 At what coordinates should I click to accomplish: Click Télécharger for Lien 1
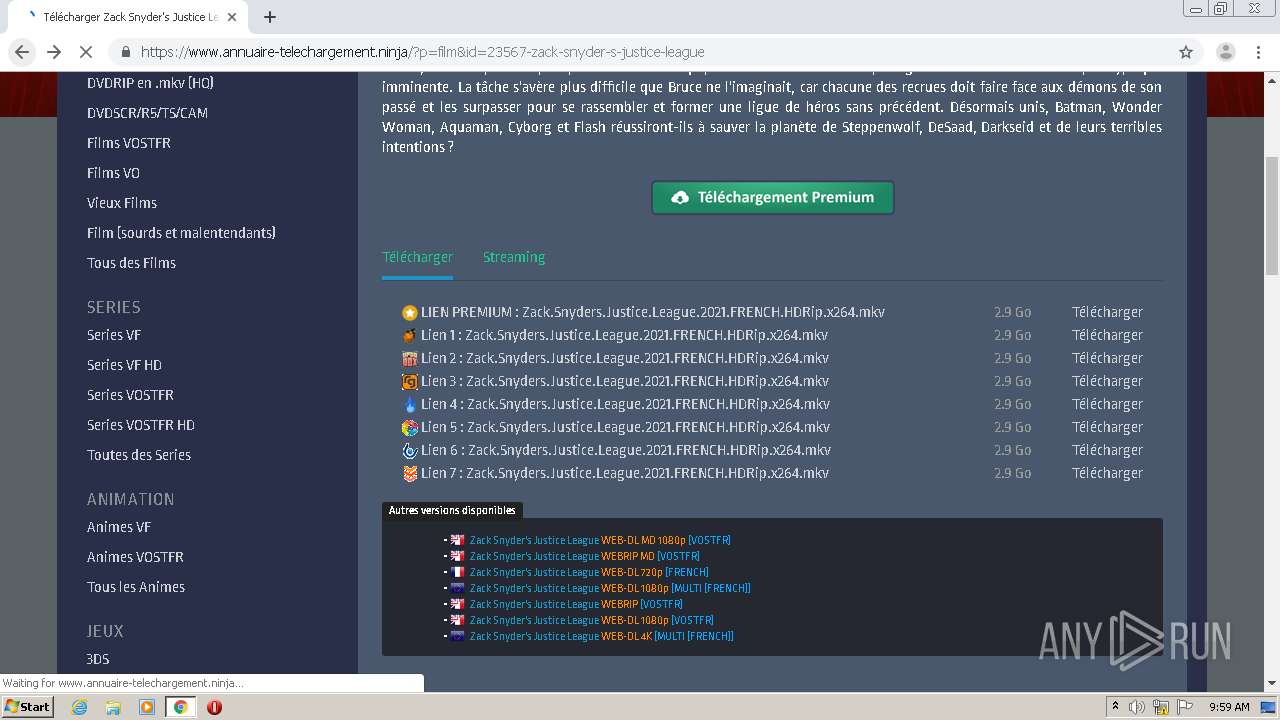coord(1107,335)
